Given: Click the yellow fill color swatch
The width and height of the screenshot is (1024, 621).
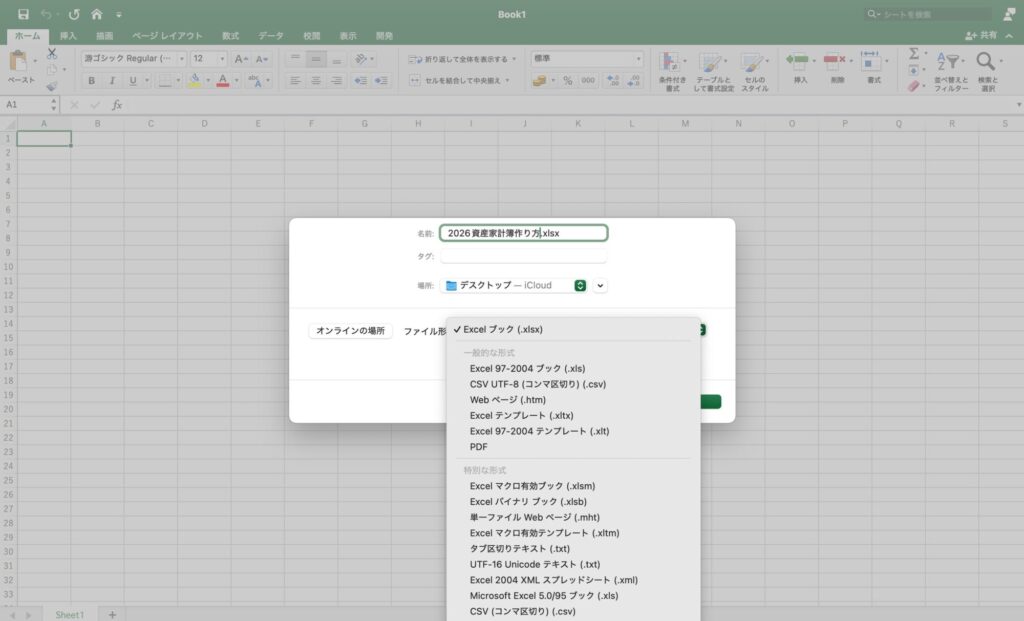Looking at the screenshot, I should tap(194, 80).
